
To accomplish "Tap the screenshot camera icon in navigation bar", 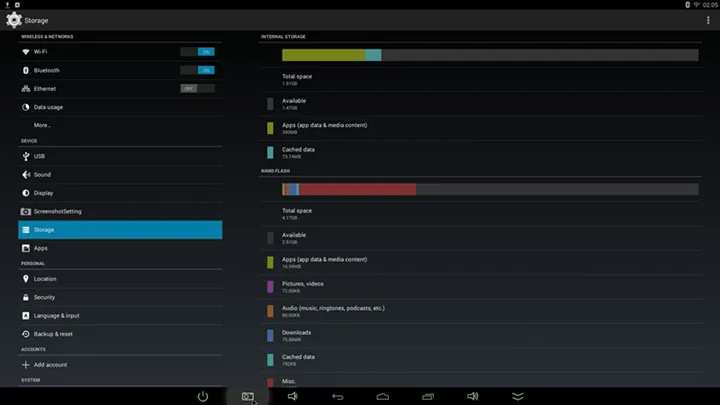I will point(248,396).
